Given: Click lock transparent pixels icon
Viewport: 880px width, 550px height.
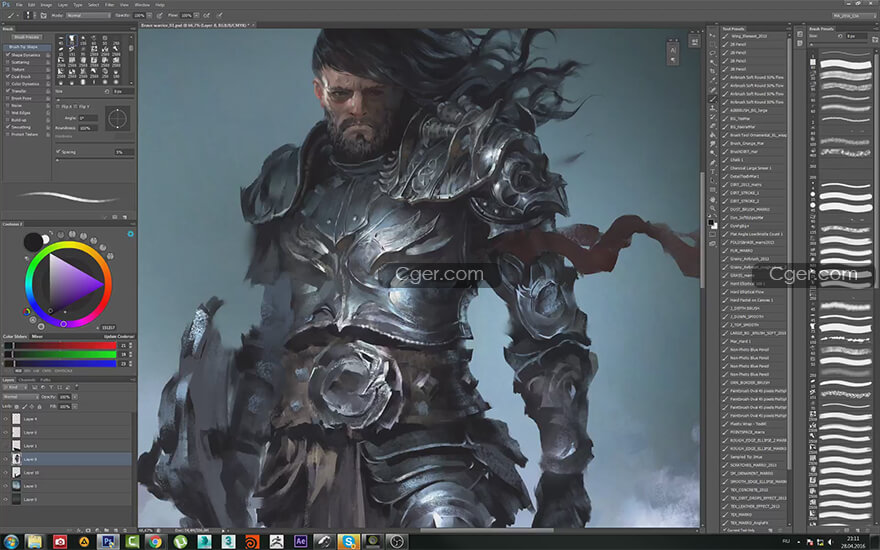Looking at the screenshot, I should point(17,406).
